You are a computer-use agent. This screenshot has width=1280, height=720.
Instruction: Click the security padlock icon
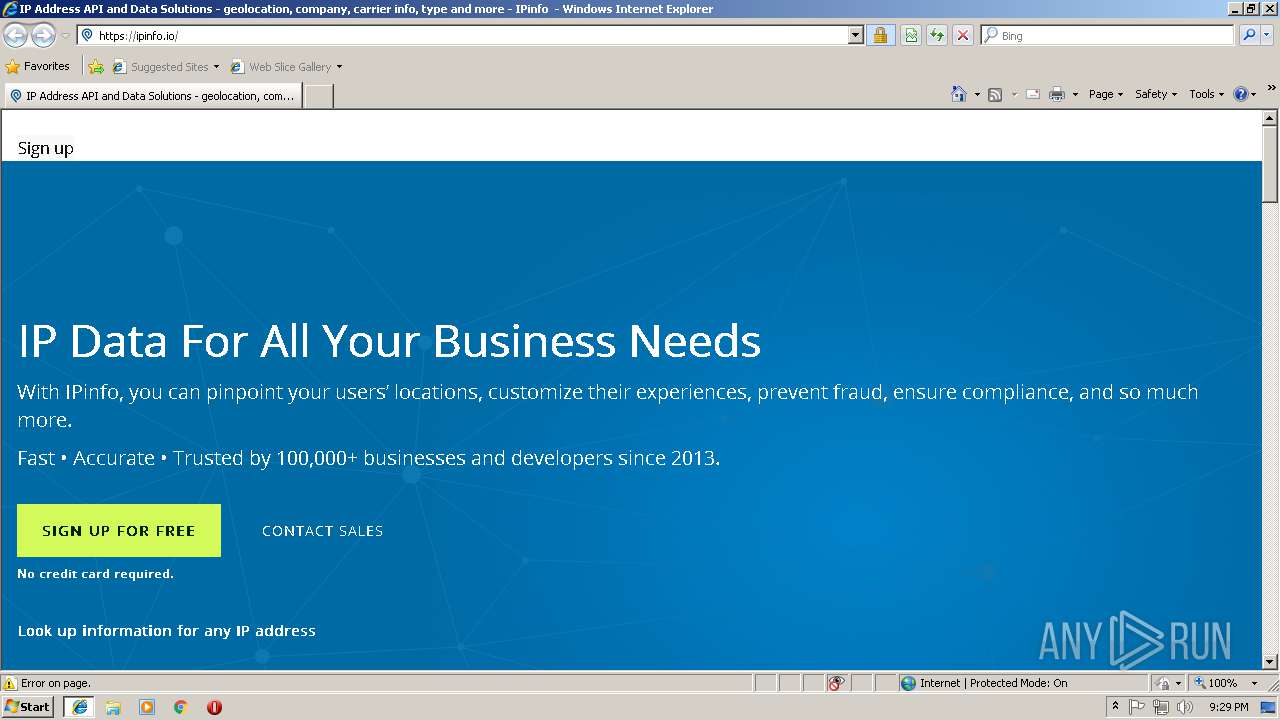tap(880, 35)
